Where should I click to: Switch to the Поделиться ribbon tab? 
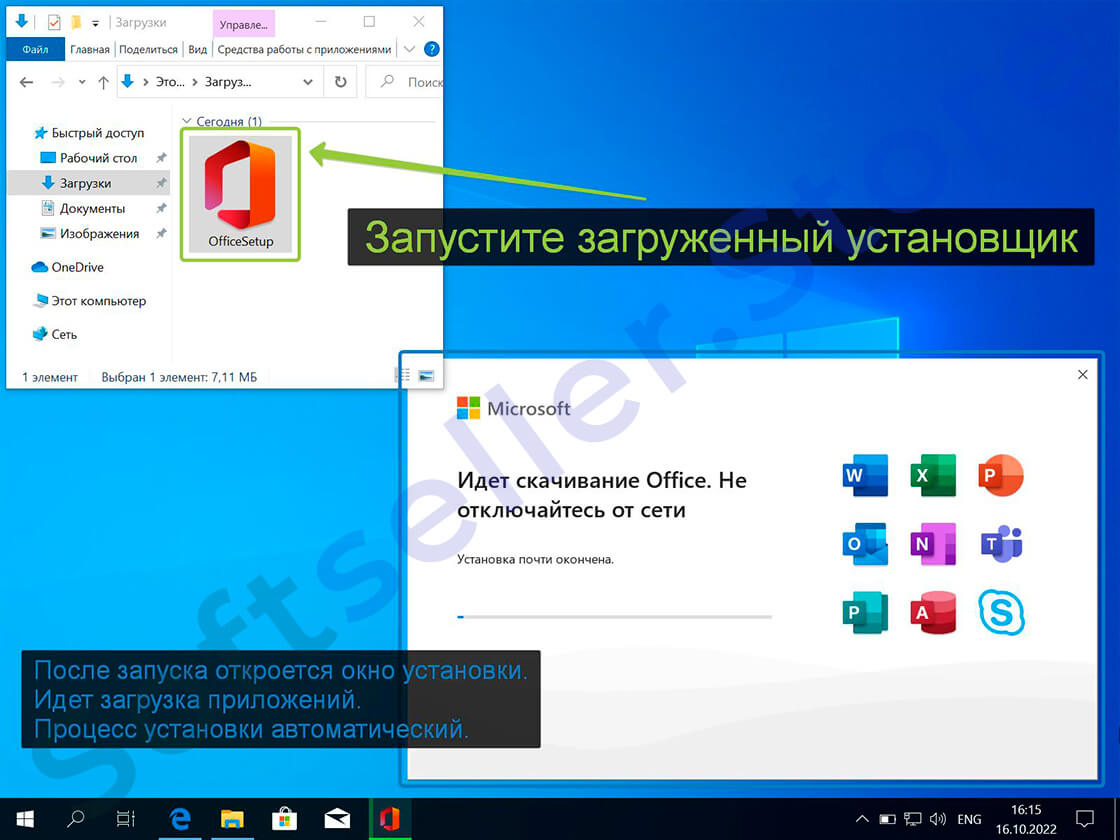(x=149, y=49)
